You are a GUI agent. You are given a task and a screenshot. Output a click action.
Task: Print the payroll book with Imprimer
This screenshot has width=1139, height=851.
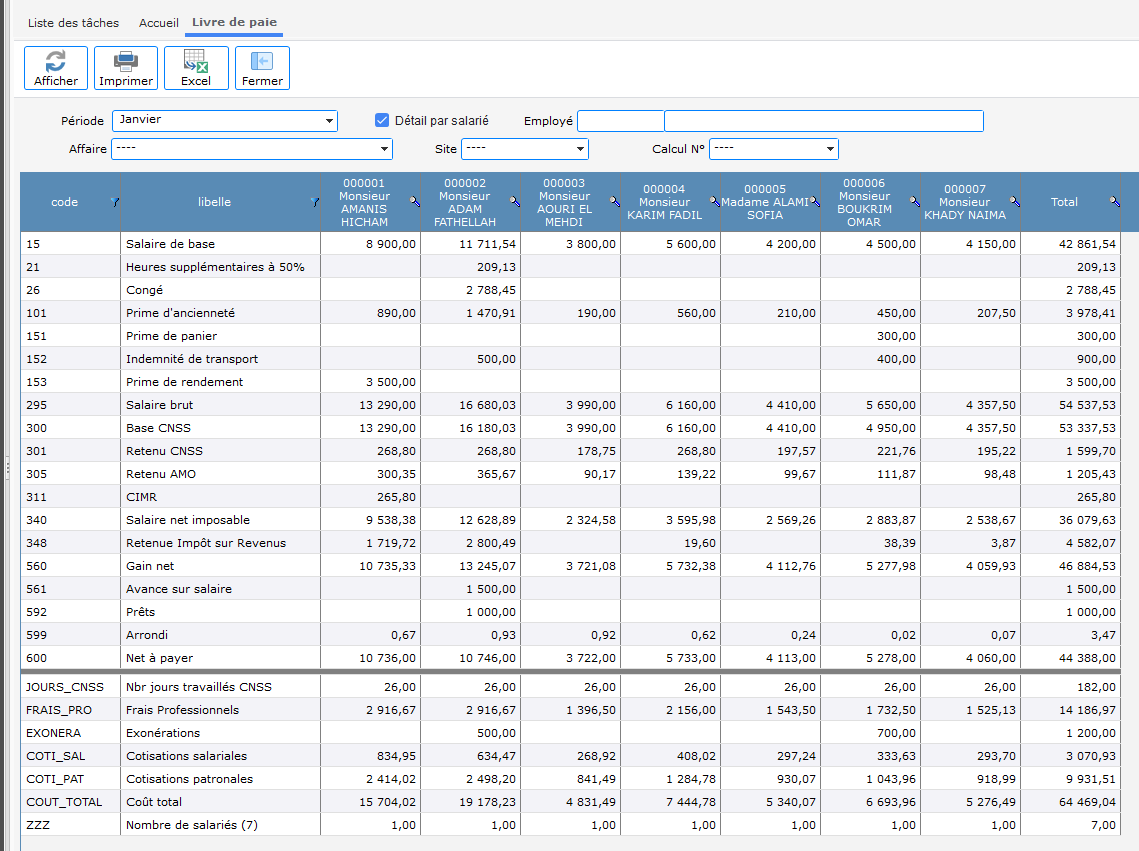click(126, 68)
